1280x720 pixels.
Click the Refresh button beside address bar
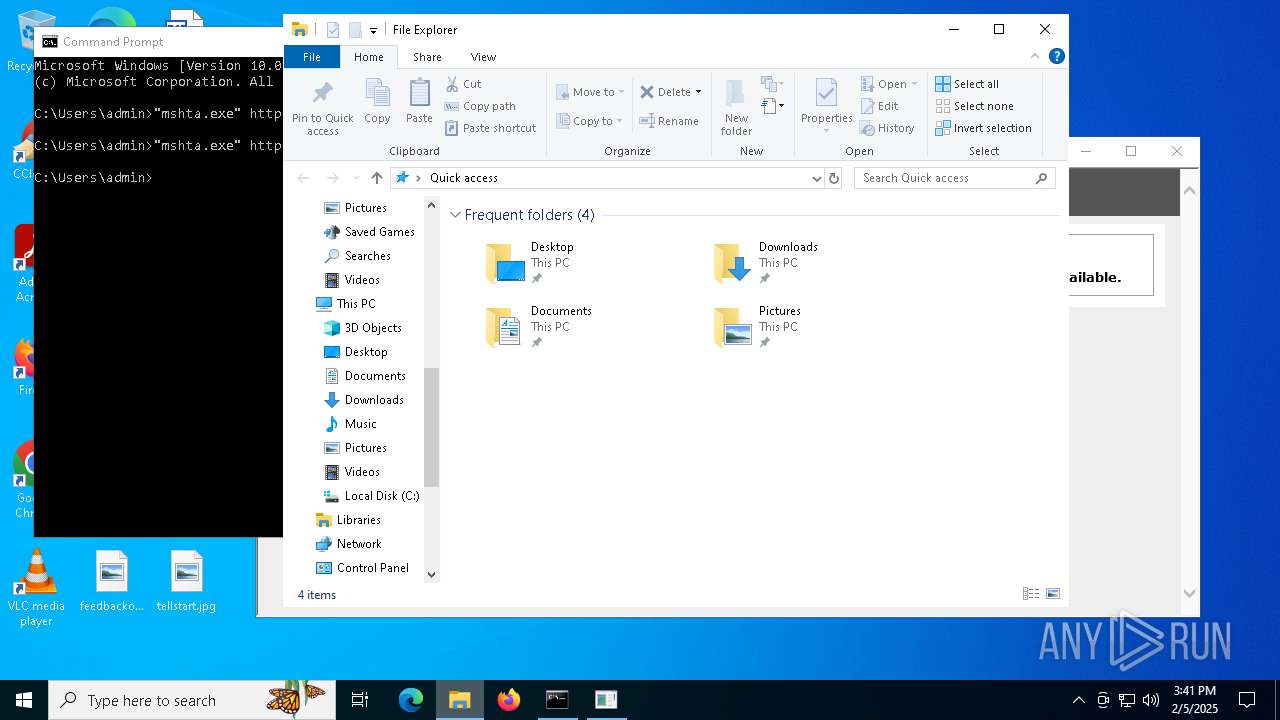(834, 178)
